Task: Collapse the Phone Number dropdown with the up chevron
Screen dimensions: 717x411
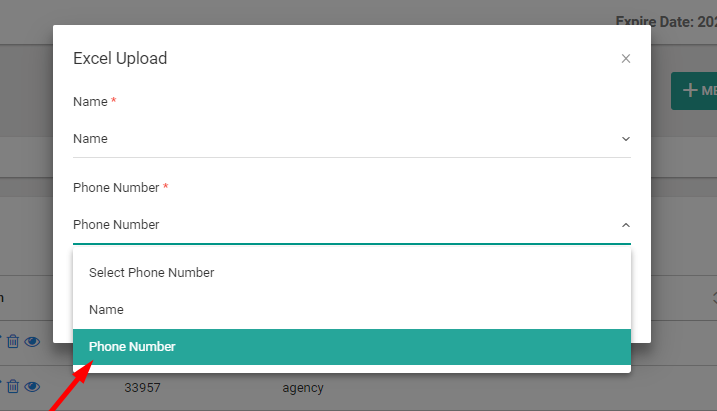Action: (626, 225)
